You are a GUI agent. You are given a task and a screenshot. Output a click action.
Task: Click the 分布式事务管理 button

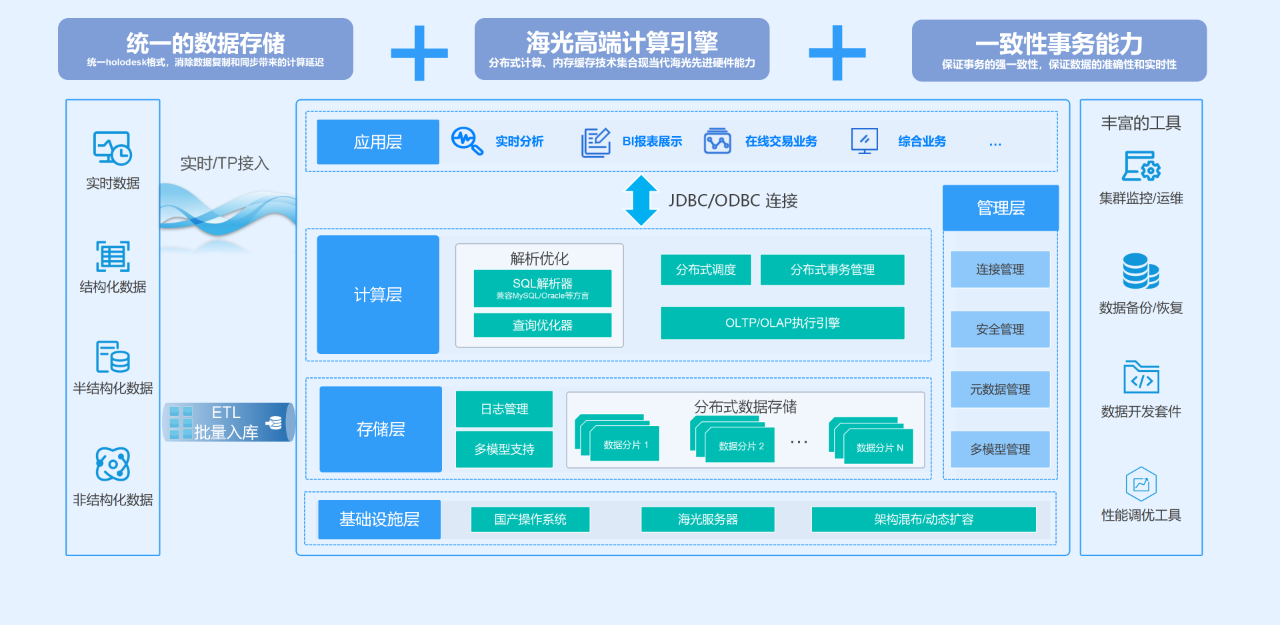(832, 270)
